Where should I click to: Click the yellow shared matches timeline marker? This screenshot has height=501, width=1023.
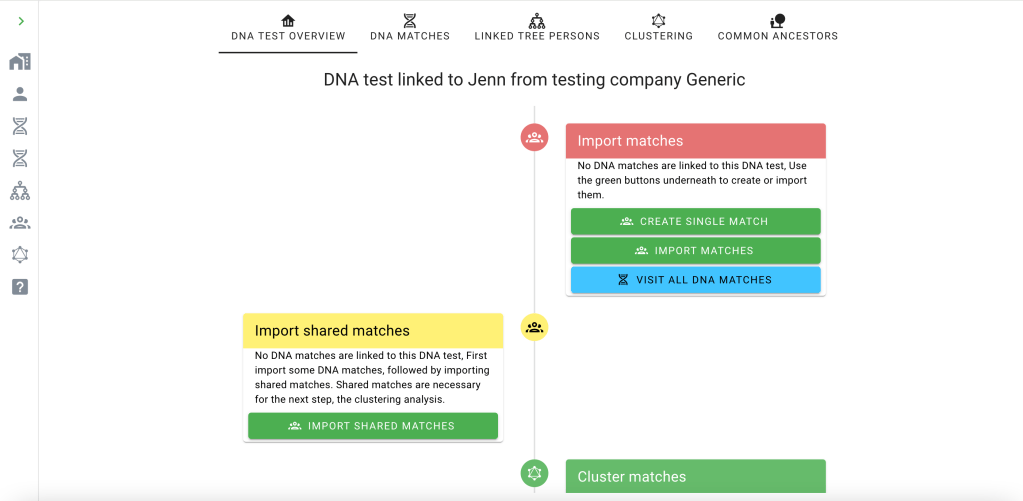click(534, 327)
